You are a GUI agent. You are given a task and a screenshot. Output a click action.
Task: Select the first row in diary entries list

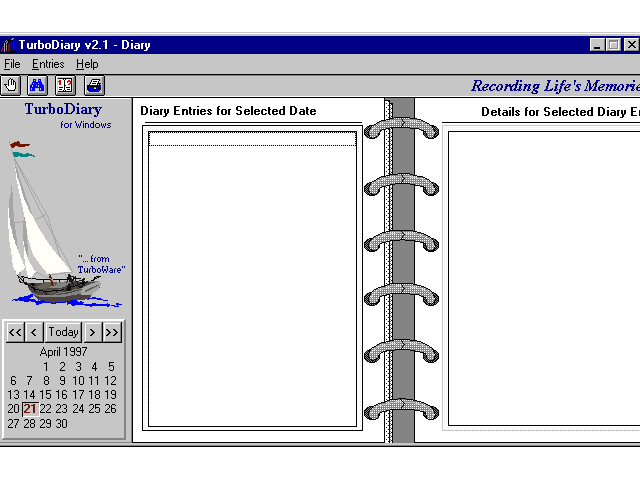pos(252,139)
